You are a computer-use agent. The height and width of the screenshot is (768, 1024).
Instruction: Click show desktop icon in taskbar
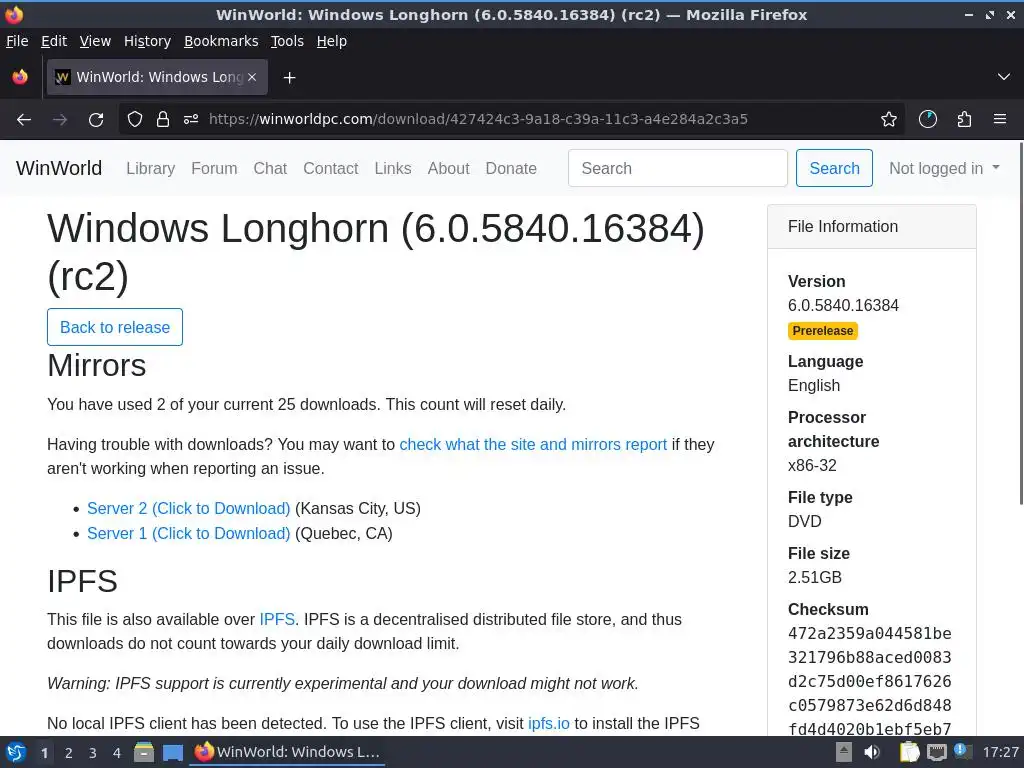click(x=172, y=752)
